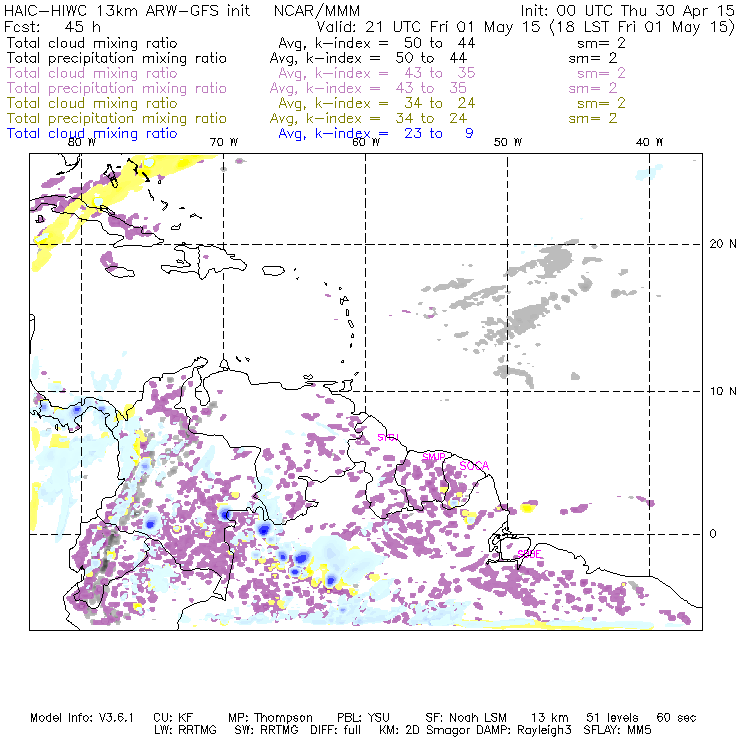Click the magenta 'SOCA' station label
740x740 pixels.
474,466
